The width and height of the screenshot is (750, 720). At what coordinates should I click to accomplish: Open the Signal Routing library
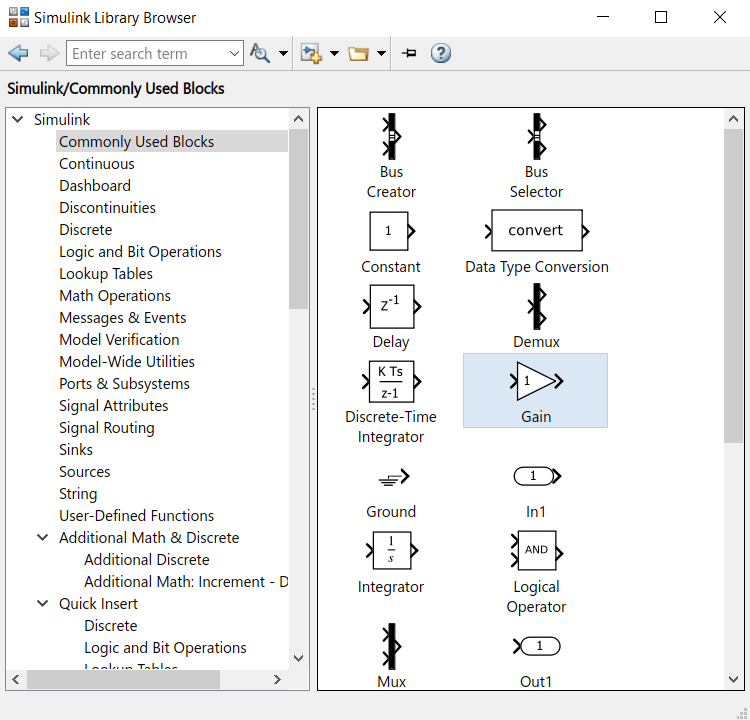point(107,427)
